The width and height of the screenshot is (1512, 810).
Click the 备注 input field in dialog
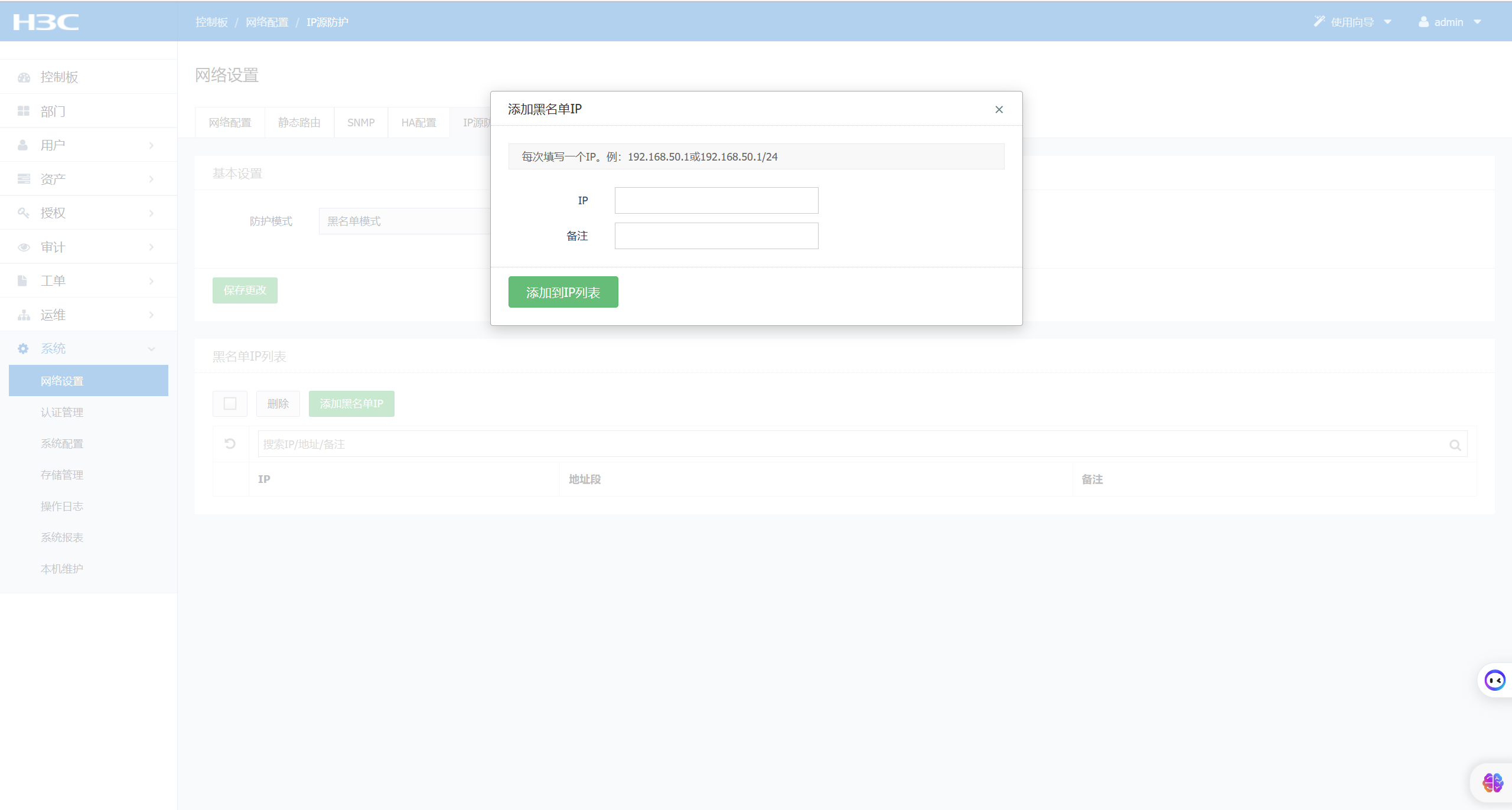pos(716,236)
